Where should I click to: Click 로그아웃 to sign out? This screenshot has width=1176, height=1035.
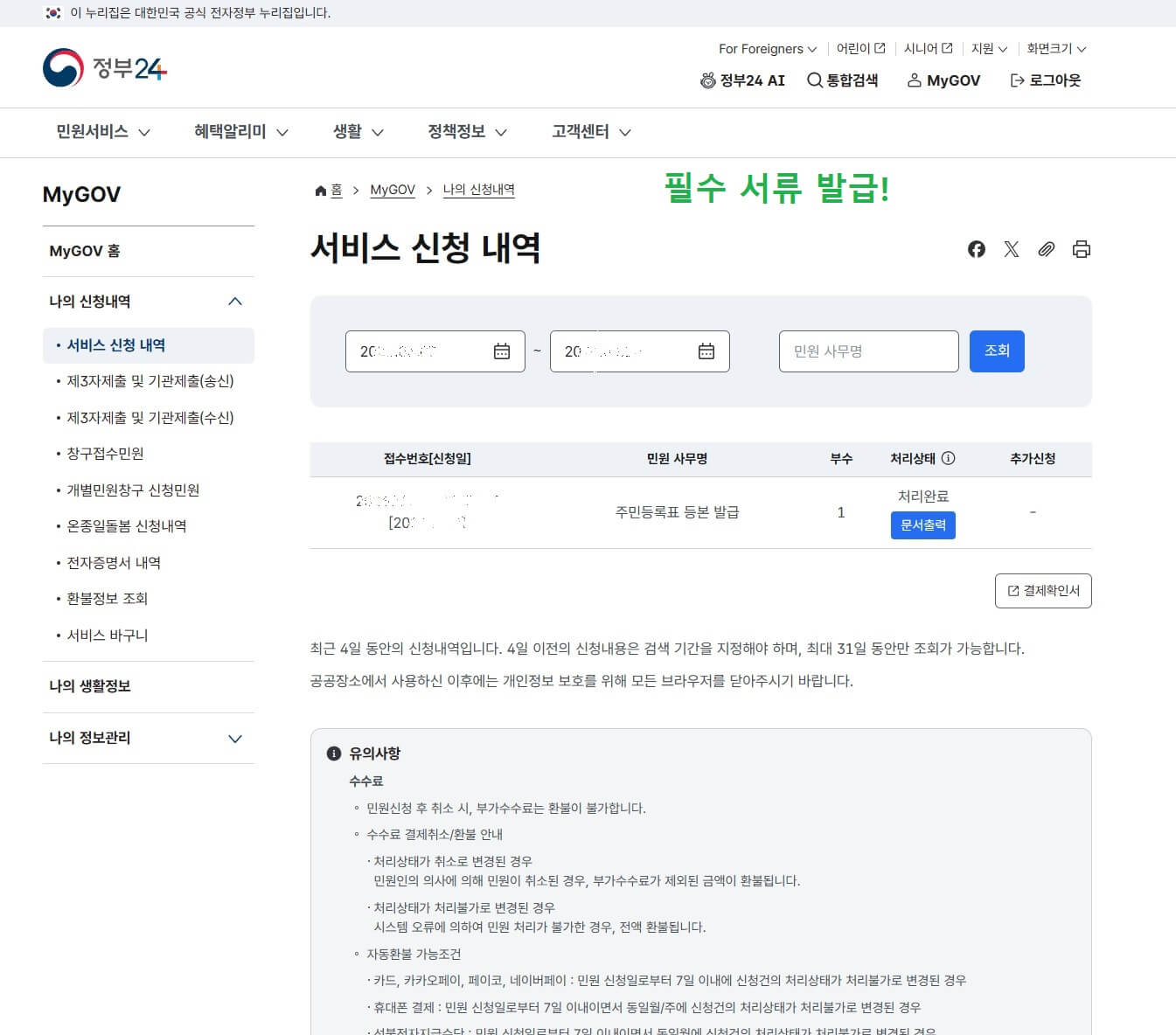click(1046, 80)
